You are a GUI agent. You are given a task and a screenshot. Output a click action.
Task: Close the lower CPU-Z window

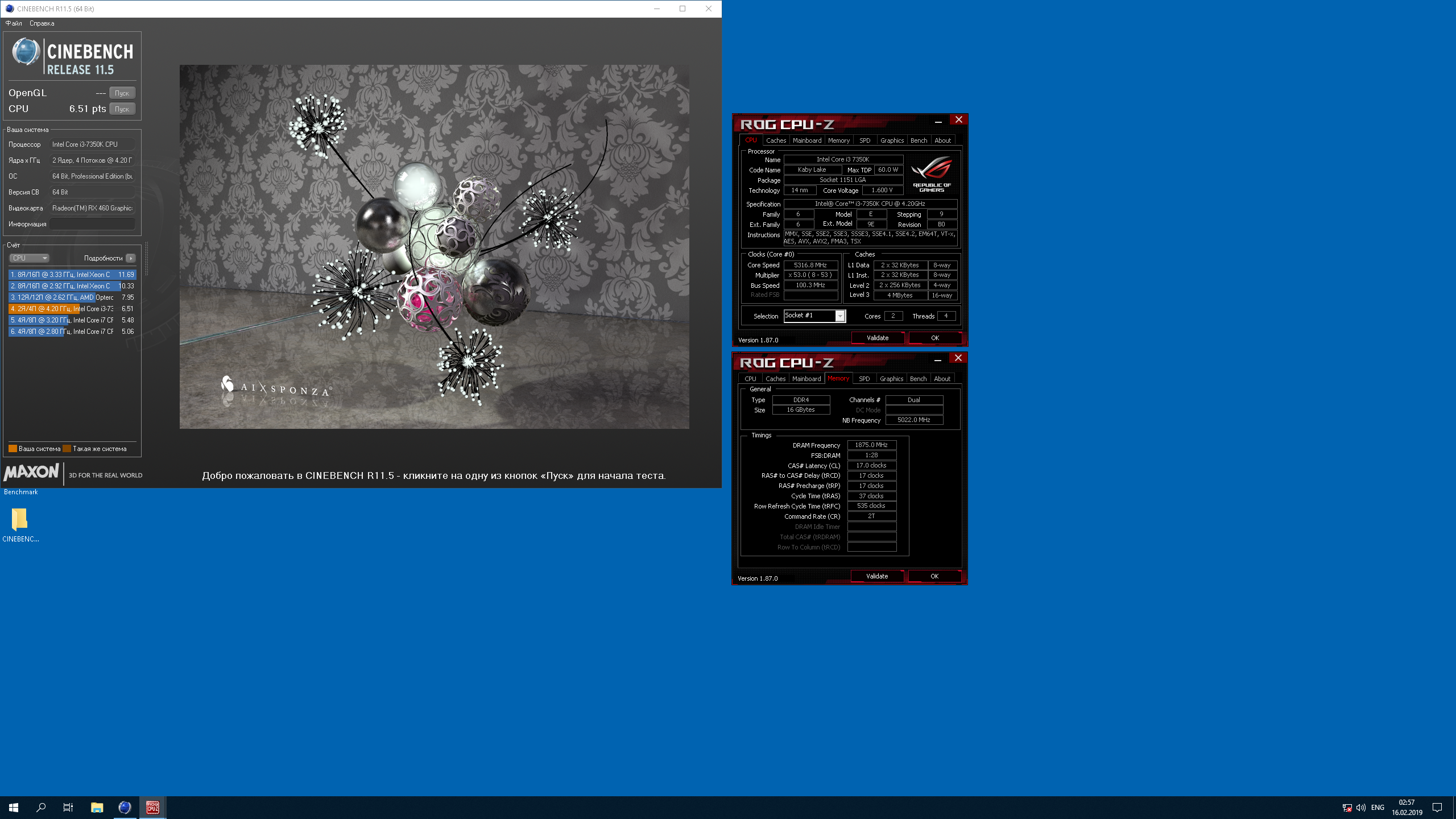click(958, 358)
